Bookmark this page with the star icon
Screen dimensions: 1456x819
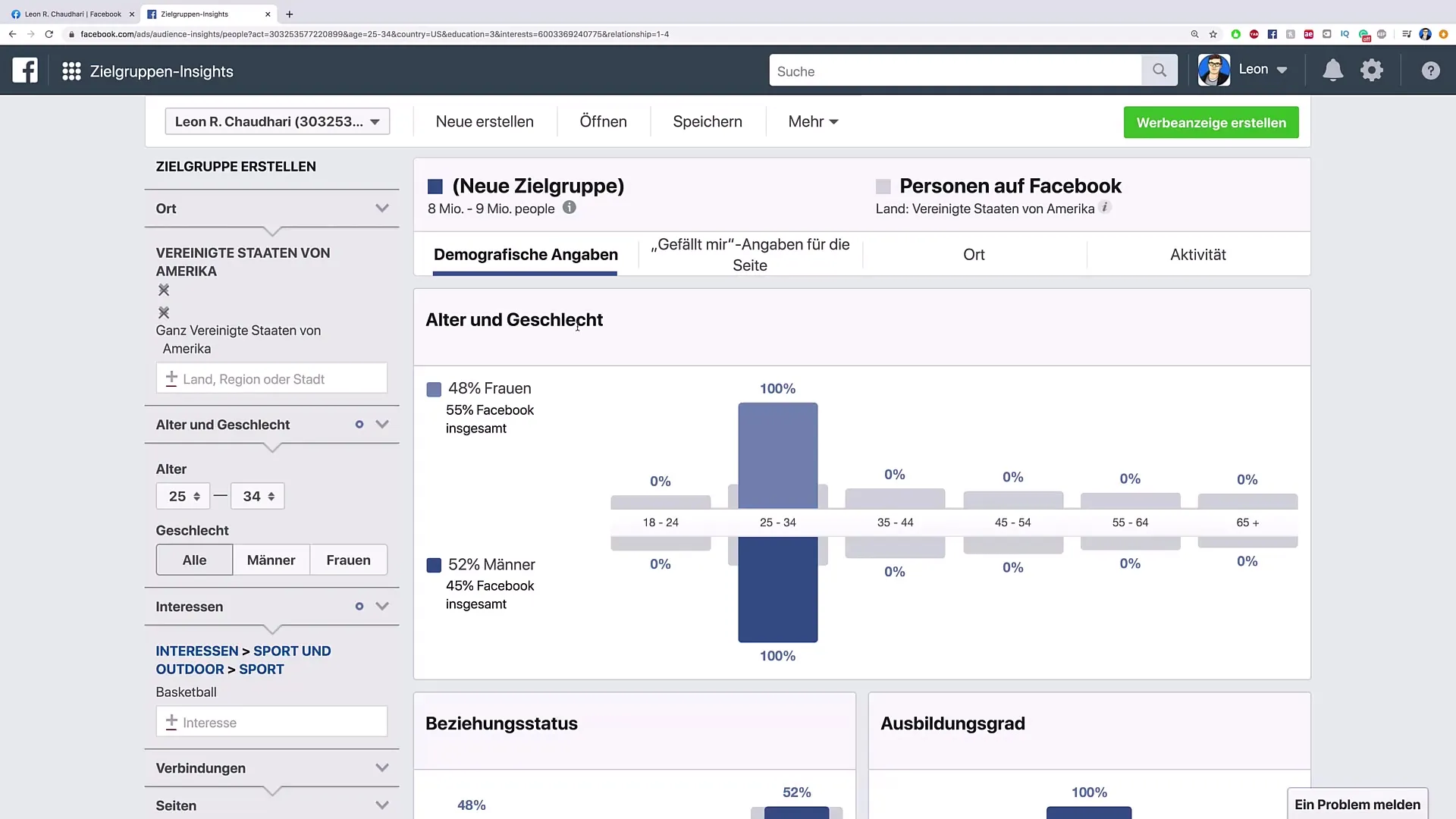[x=1213, y=34]
